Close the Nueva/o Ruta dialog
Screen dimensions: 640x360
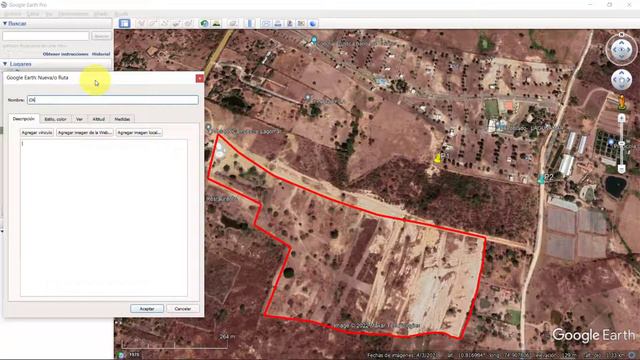point(200,78)
